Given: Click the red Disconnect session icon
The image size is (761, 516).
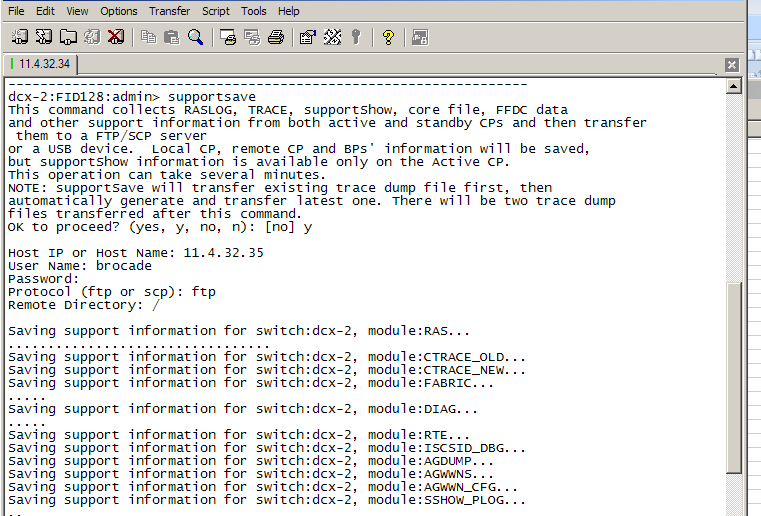Looking at the screenshot, I should pyautogui.click(x=116, y=37).
